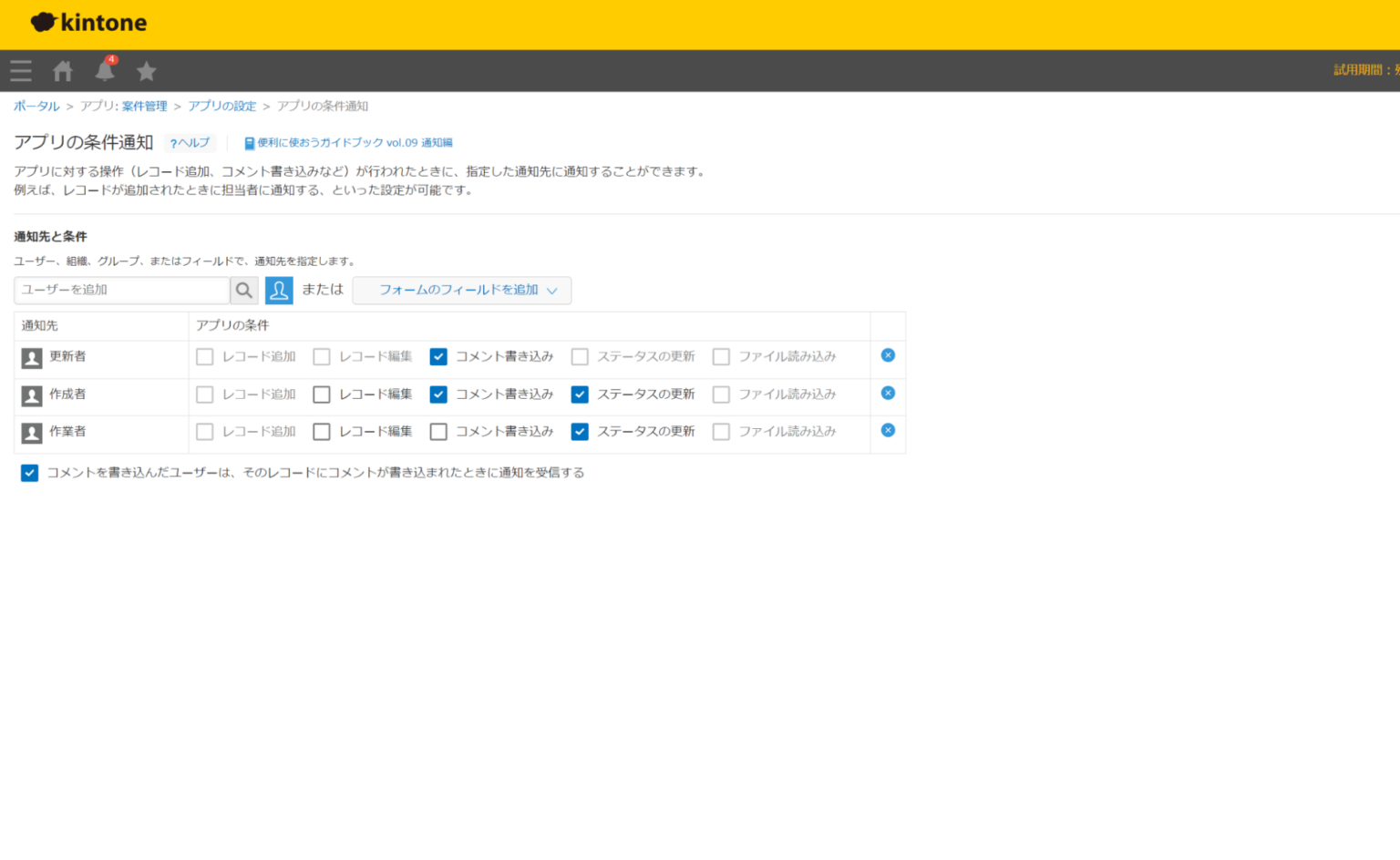The height and width of the screenshot is (860, 1400).
Task: Uncheck the comment author notification option
Action: (x=29, y=472)
